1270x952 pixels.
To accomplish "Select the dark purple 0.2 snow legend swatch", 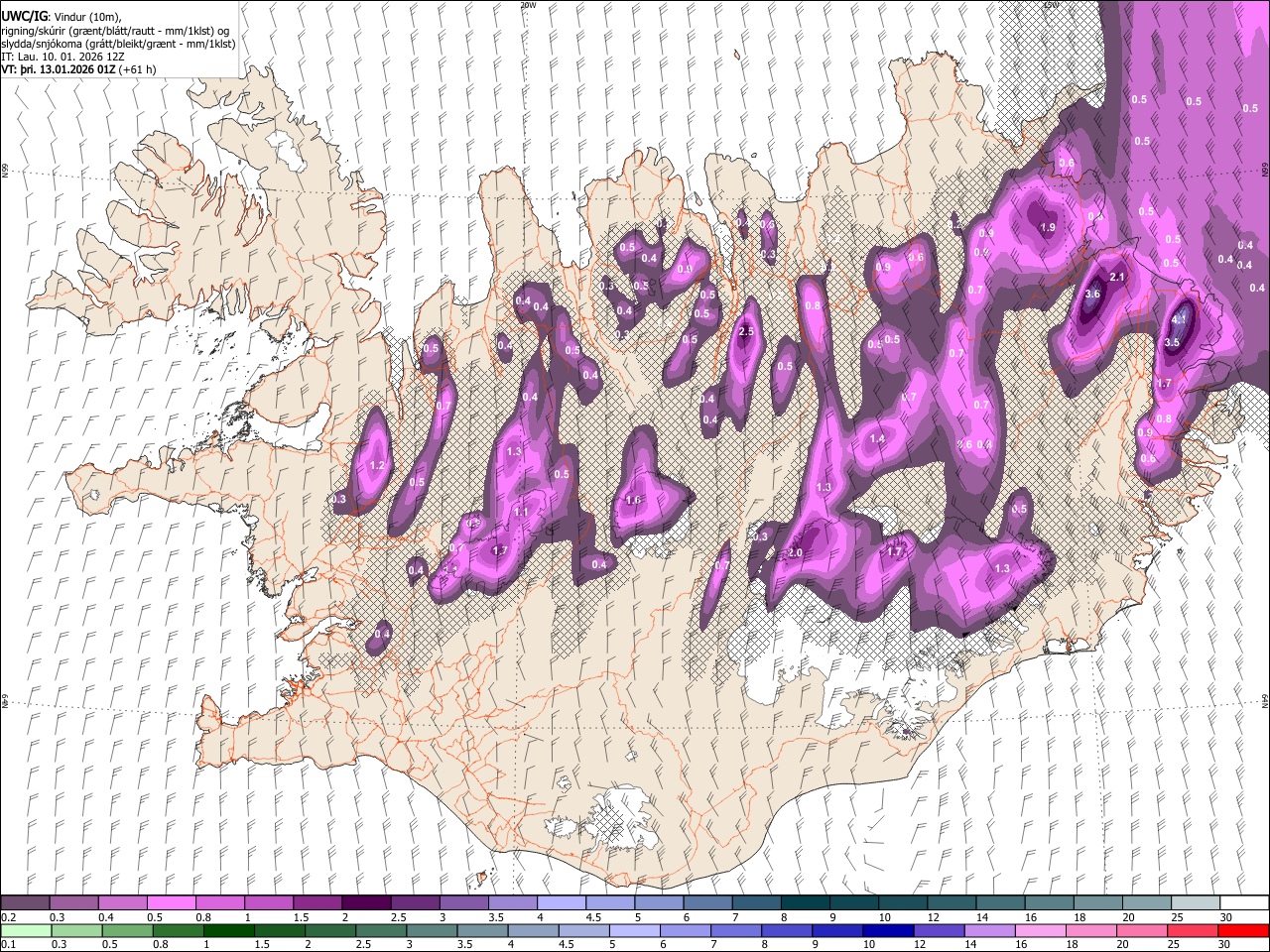I will pyautogui.click(x=26, y=902).
